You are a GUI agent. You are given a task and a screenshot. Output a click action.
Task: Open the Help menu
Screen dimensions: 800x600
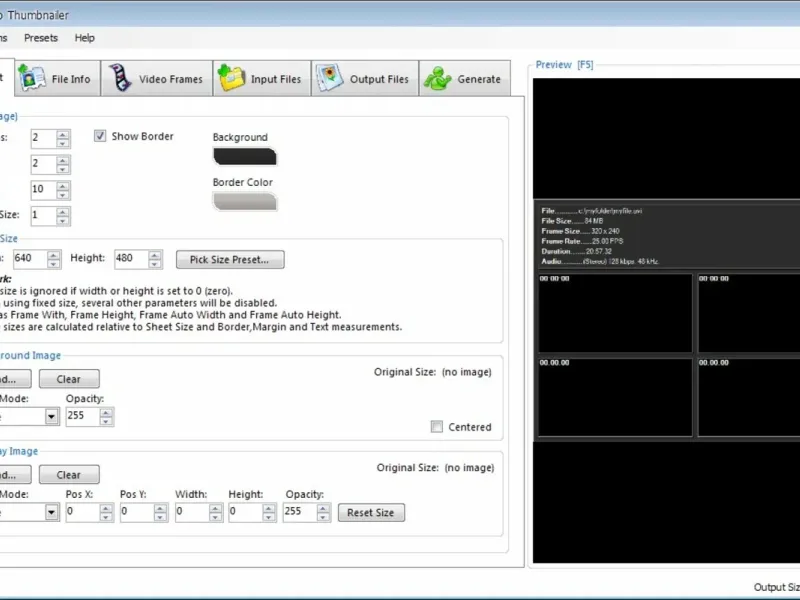85,38
